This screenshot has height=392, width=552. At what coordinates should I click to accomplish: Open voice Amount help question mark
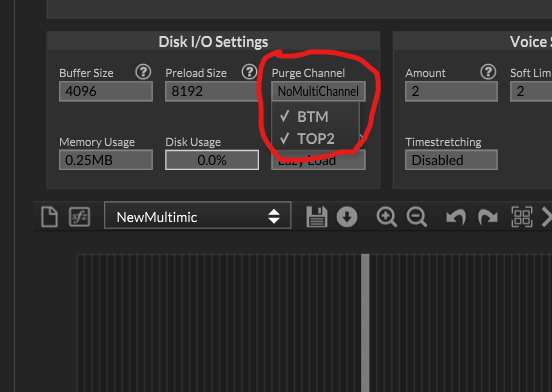click(x=488, y=72)
